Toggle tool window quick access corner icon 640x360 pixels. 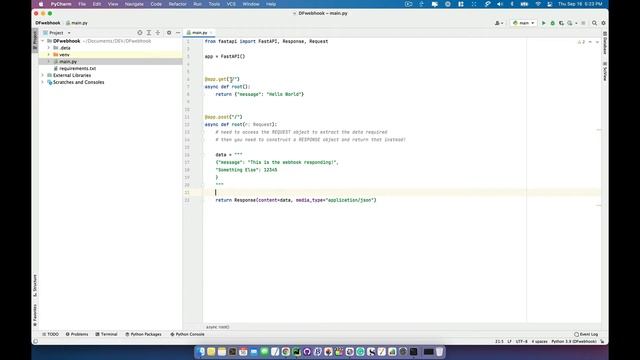[36, 342]
